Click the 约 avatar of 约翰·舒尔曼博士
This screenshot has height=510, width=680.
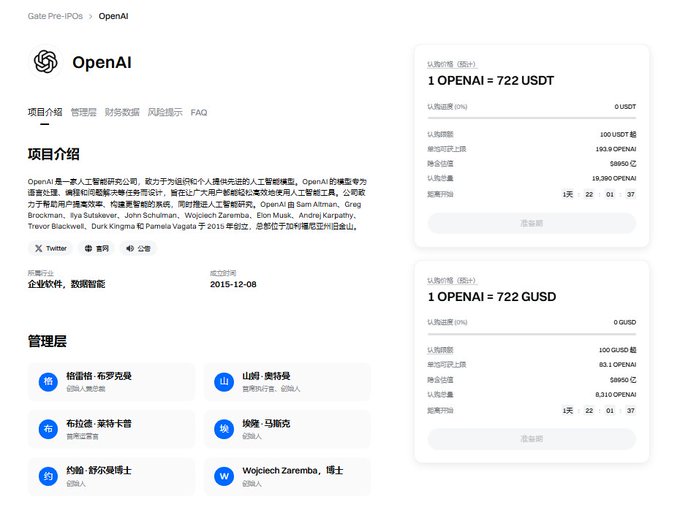(x=48, y=476)
